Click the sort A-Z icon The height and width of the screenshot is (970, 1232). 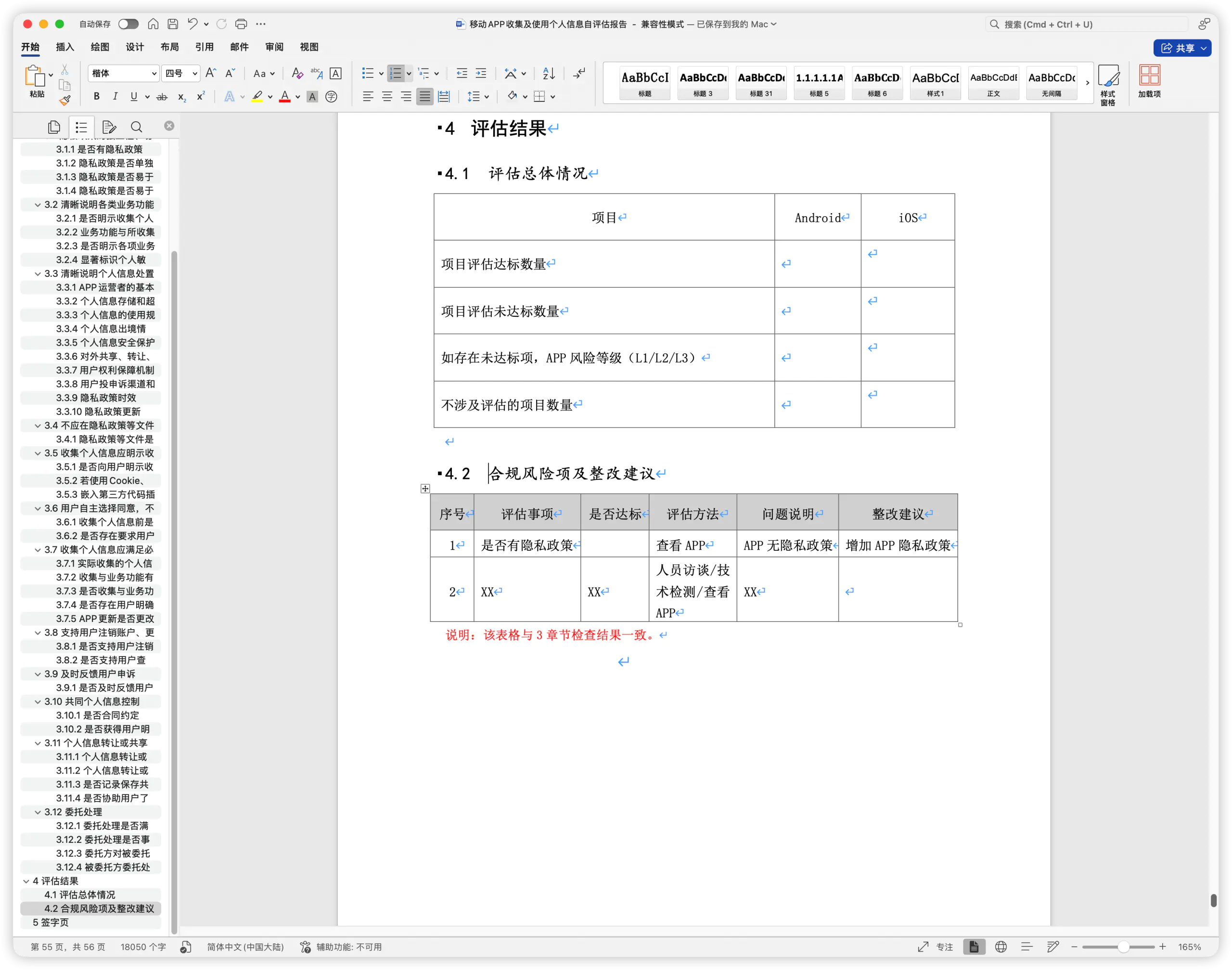549,73
